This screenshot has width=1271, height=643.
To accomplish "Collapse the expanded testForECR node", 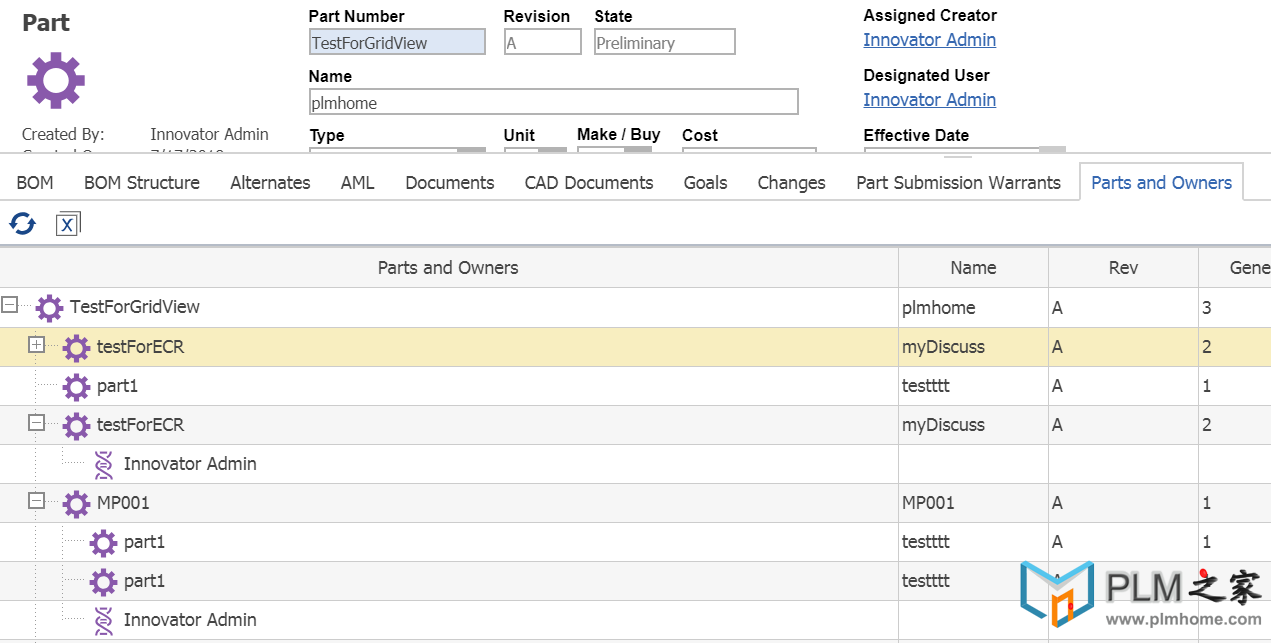I will click(37, 423).
